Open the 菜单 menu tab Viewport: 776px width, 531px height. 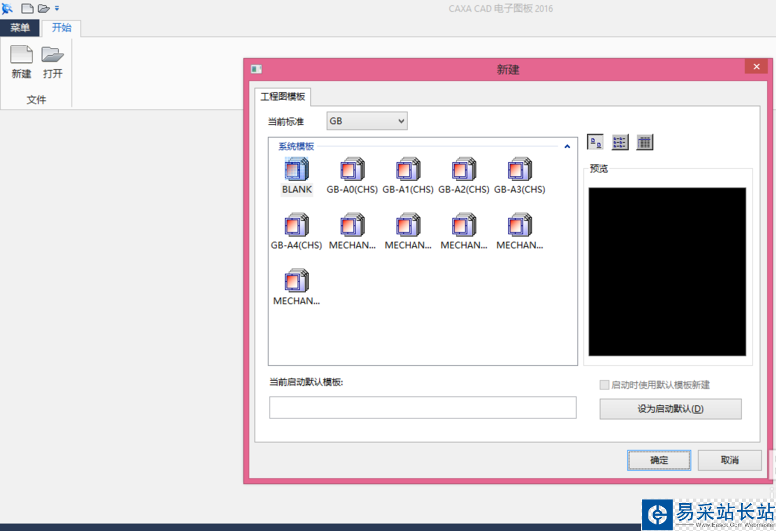click(x=20, y=28)
